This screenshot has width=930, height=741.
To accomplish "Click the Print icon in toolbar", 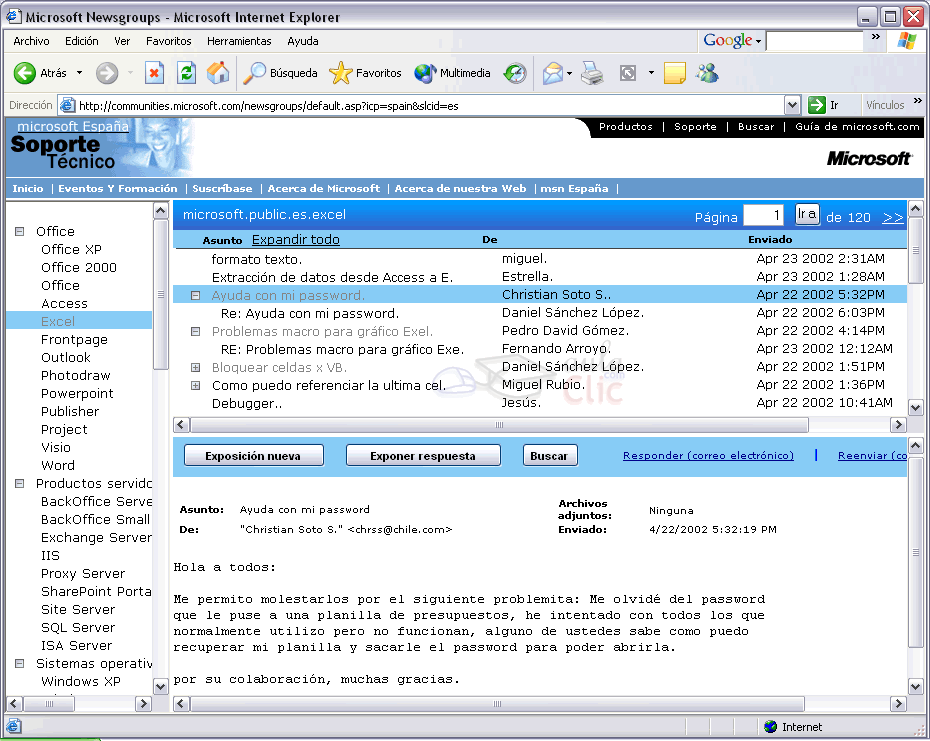I will pos(593,73).
